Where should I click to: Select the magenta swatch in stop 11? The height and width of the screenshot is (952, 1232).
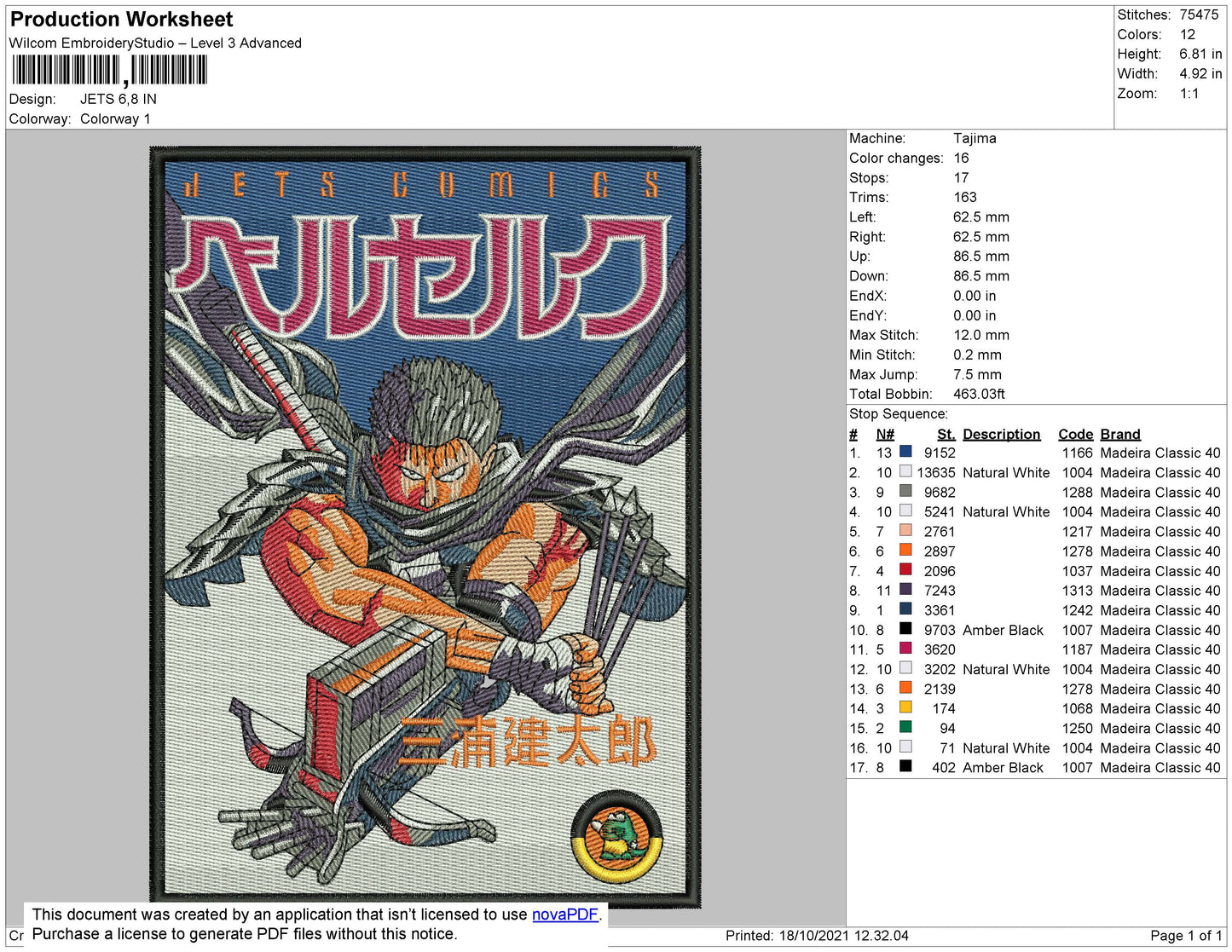[905, 649]
